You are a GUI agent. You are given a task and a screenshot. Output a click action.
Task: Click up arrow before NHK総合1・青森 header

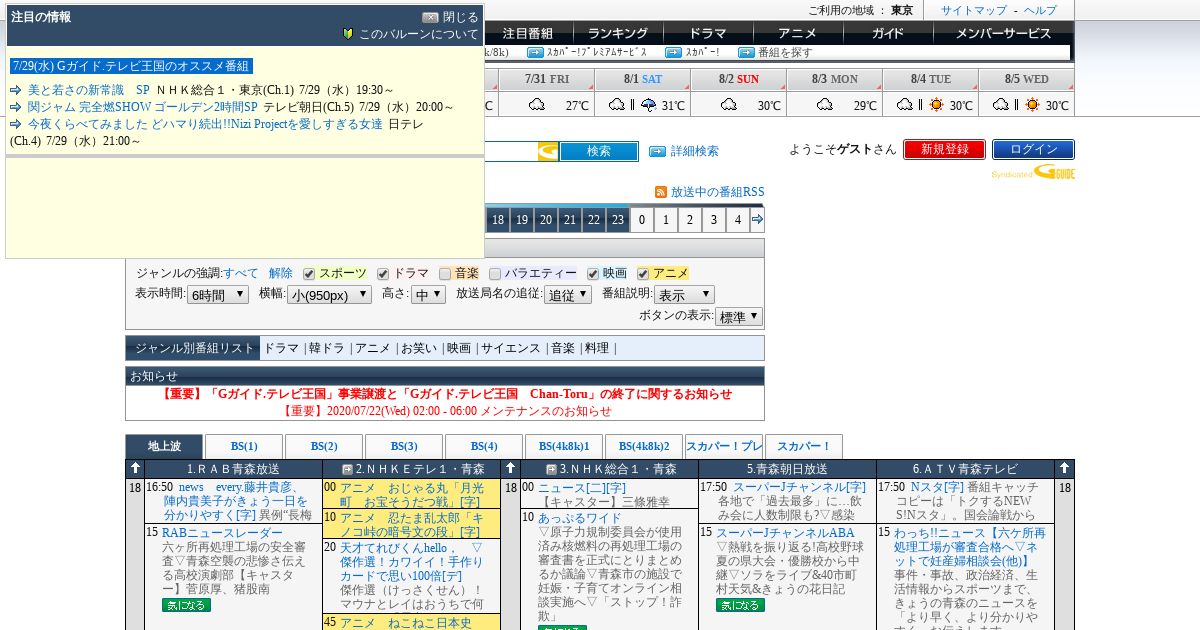(510, 468)
